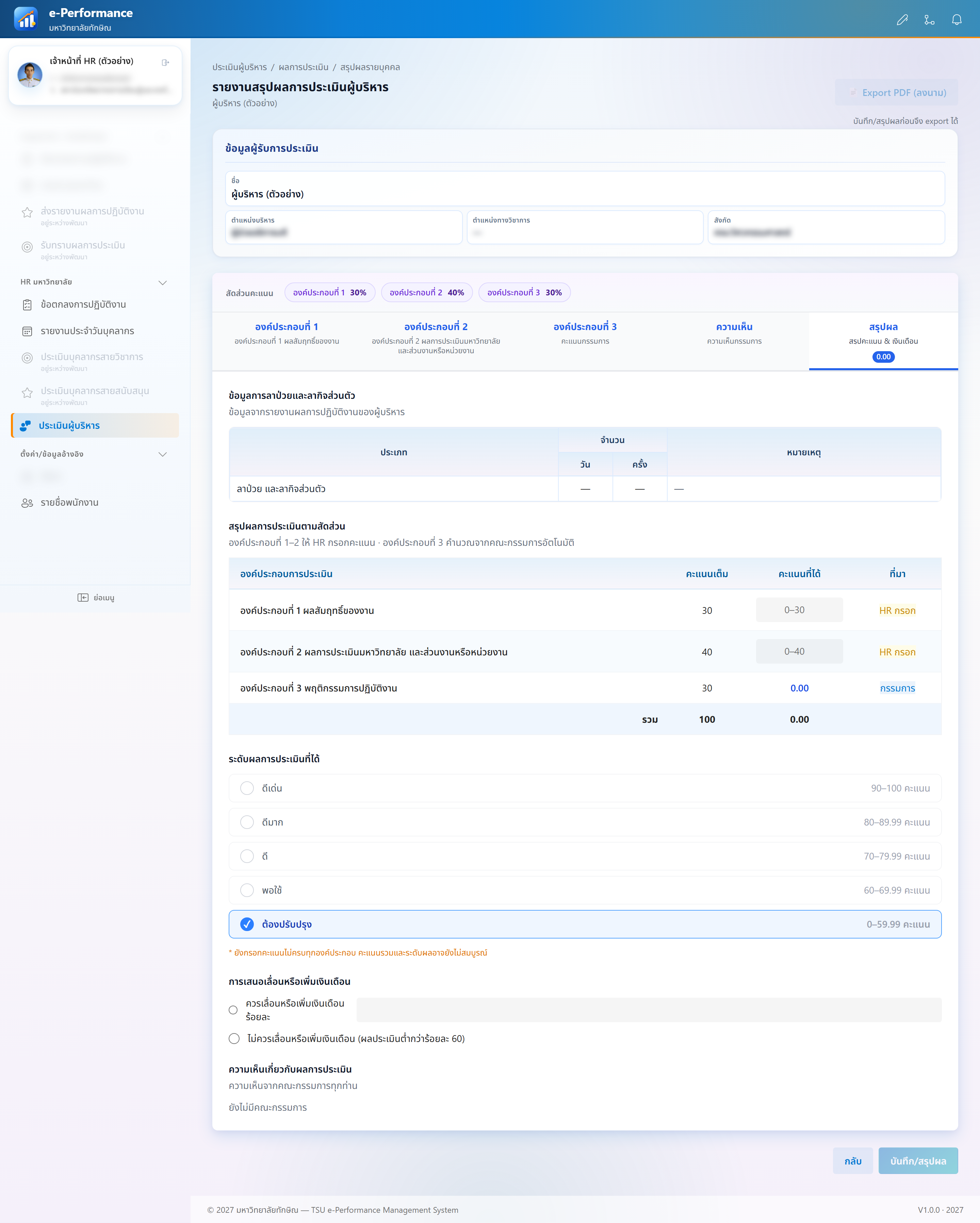Viewport: 980px width, 1223px height.
Task: Select ไม่ควรเลื่อนหรือเพิ่มเงินเดือน radio option
Action: coord(234,1039)
